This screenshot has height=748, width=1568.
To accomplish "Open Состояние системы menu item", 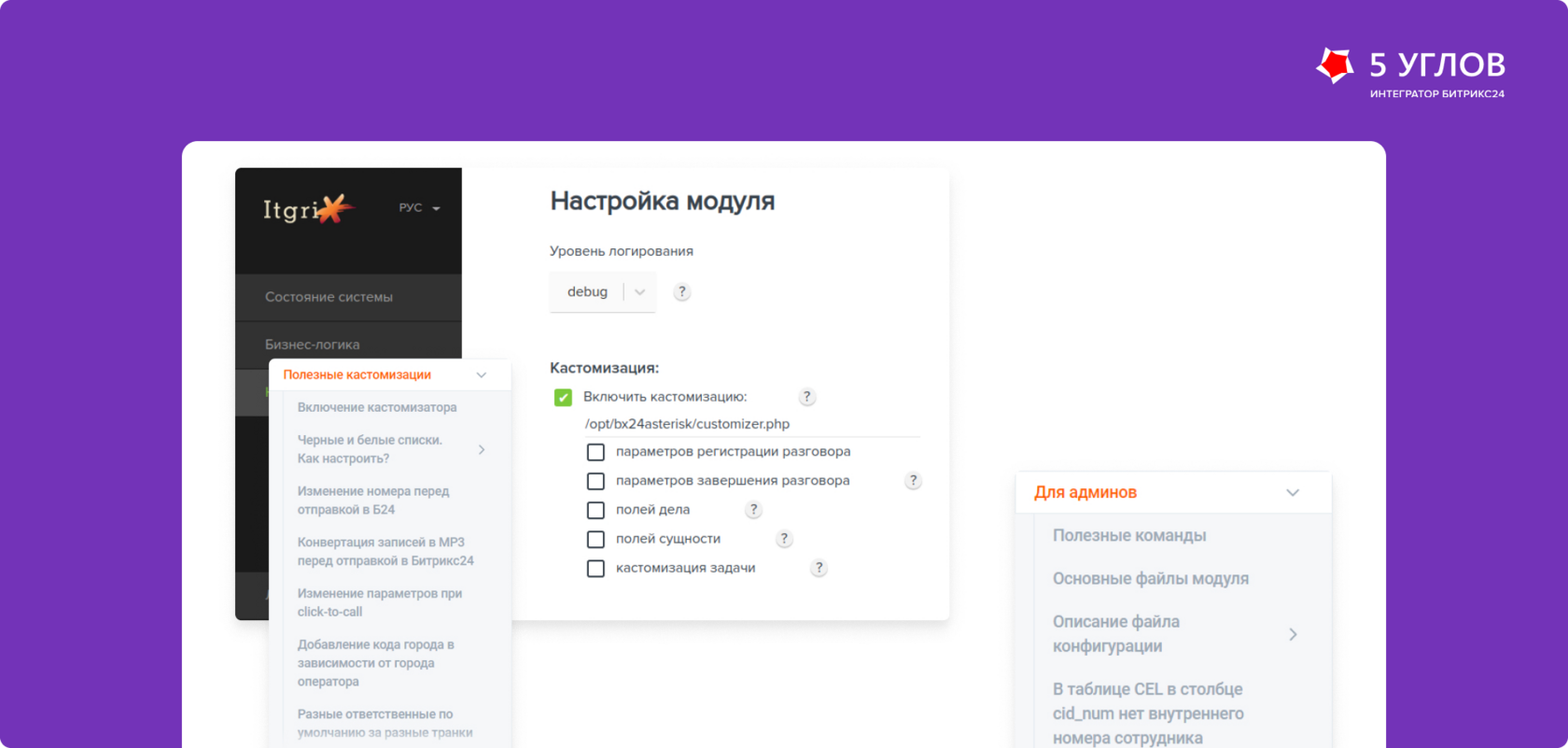I will coord(348,297).
